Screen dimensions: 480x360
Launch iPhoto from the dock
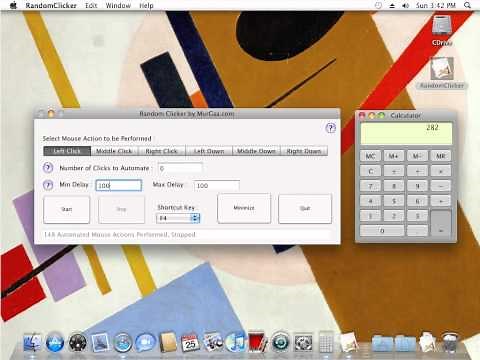coord(213,343)
